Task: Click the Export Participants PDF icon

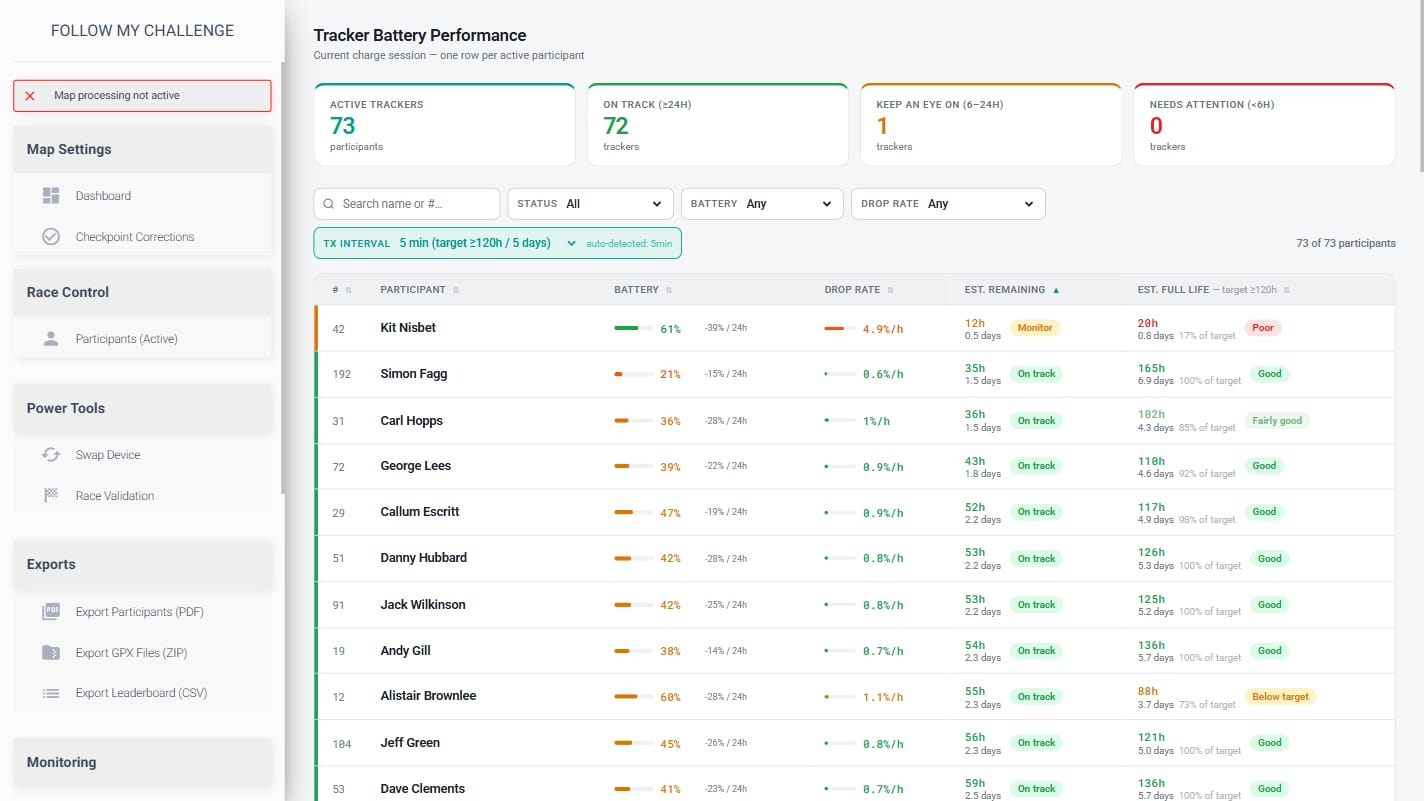Action: click(51, 612)
